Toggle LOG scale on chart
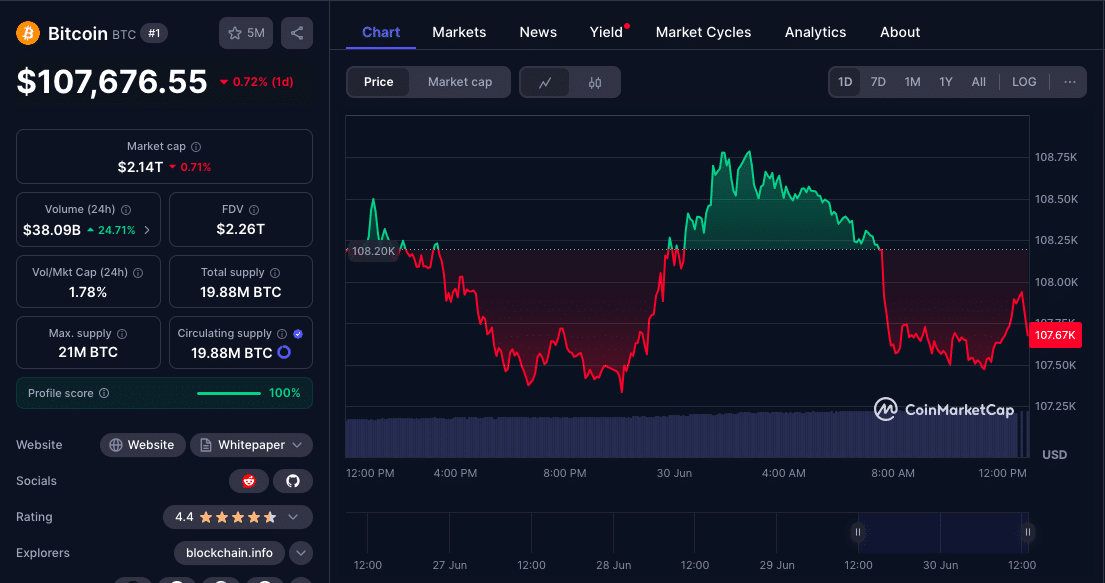The image size is (1105, 583). pyautogui.click(x=1024, y=82)
